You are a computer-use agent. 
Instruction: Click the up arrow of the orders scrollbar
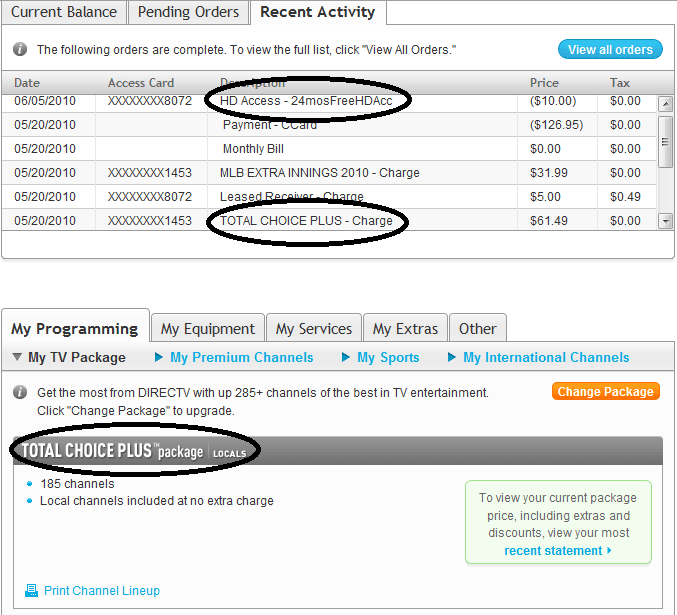coord(665,104)
